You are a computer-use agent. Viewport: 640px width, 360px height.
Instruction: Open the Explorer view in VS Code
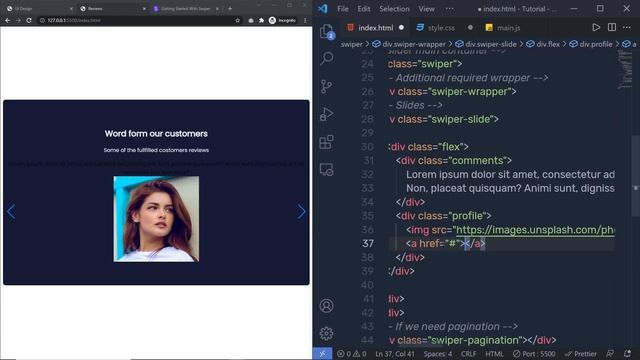tap(327, 31)
